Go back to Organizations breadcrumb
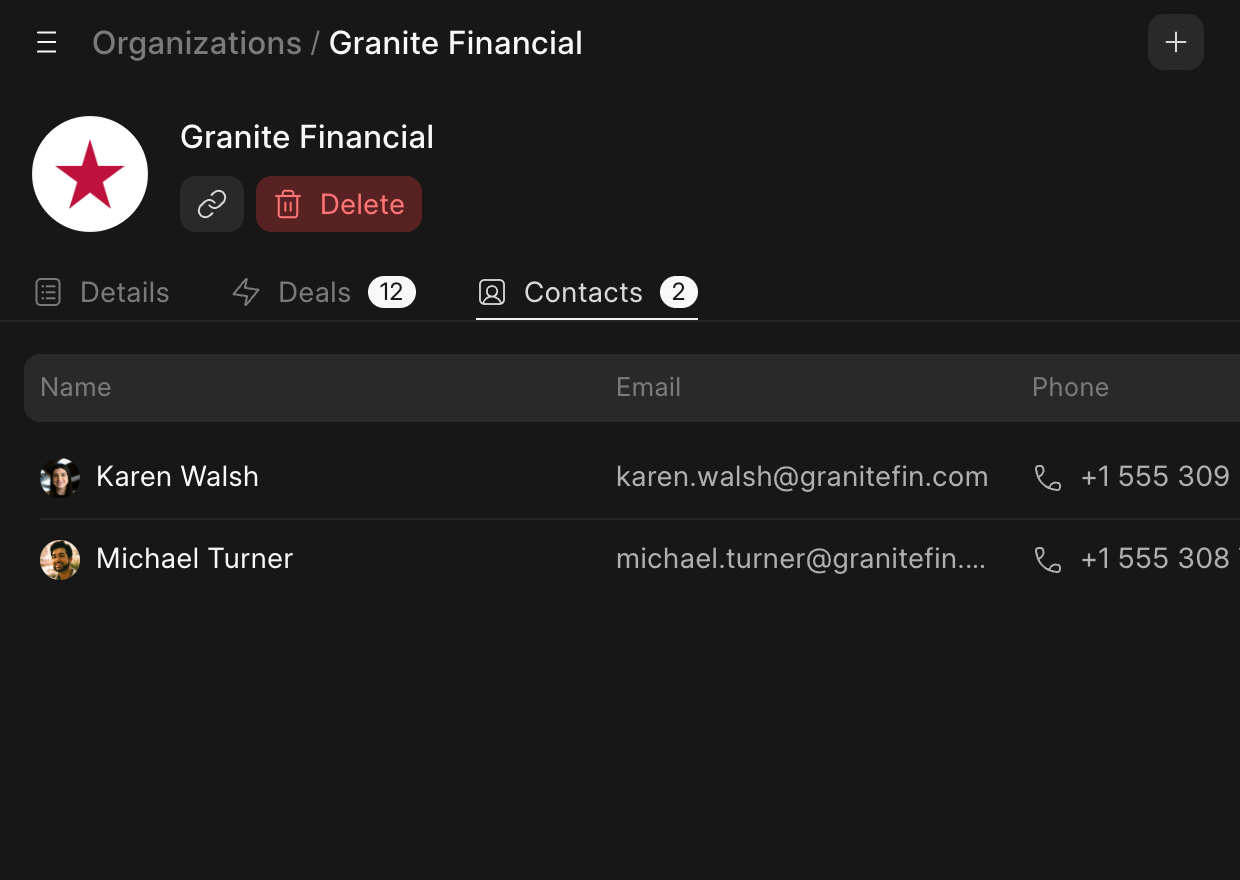 pos(197,43)
